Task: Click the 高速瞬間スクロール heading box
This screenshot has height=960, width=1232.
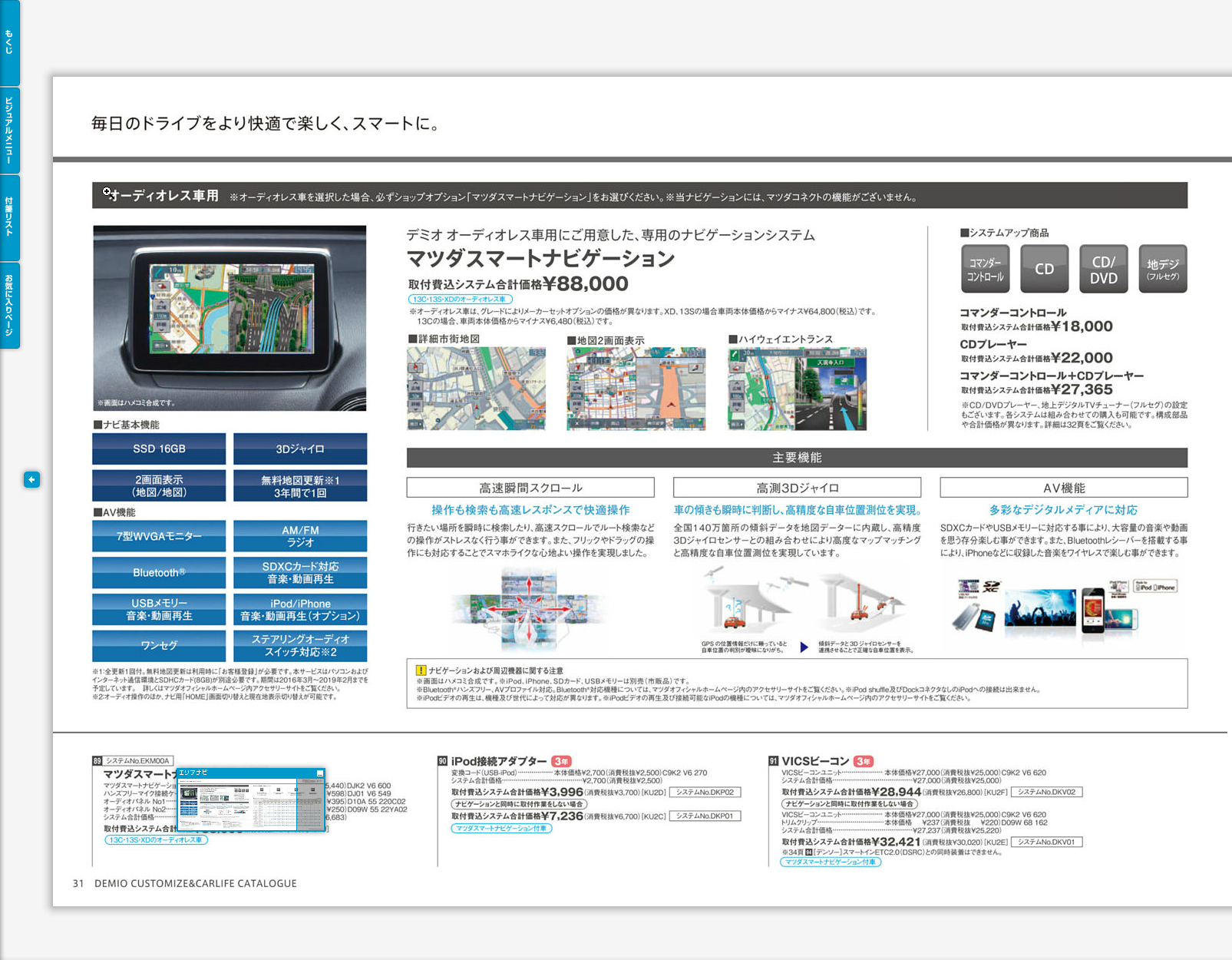Action: pos(530,488)
